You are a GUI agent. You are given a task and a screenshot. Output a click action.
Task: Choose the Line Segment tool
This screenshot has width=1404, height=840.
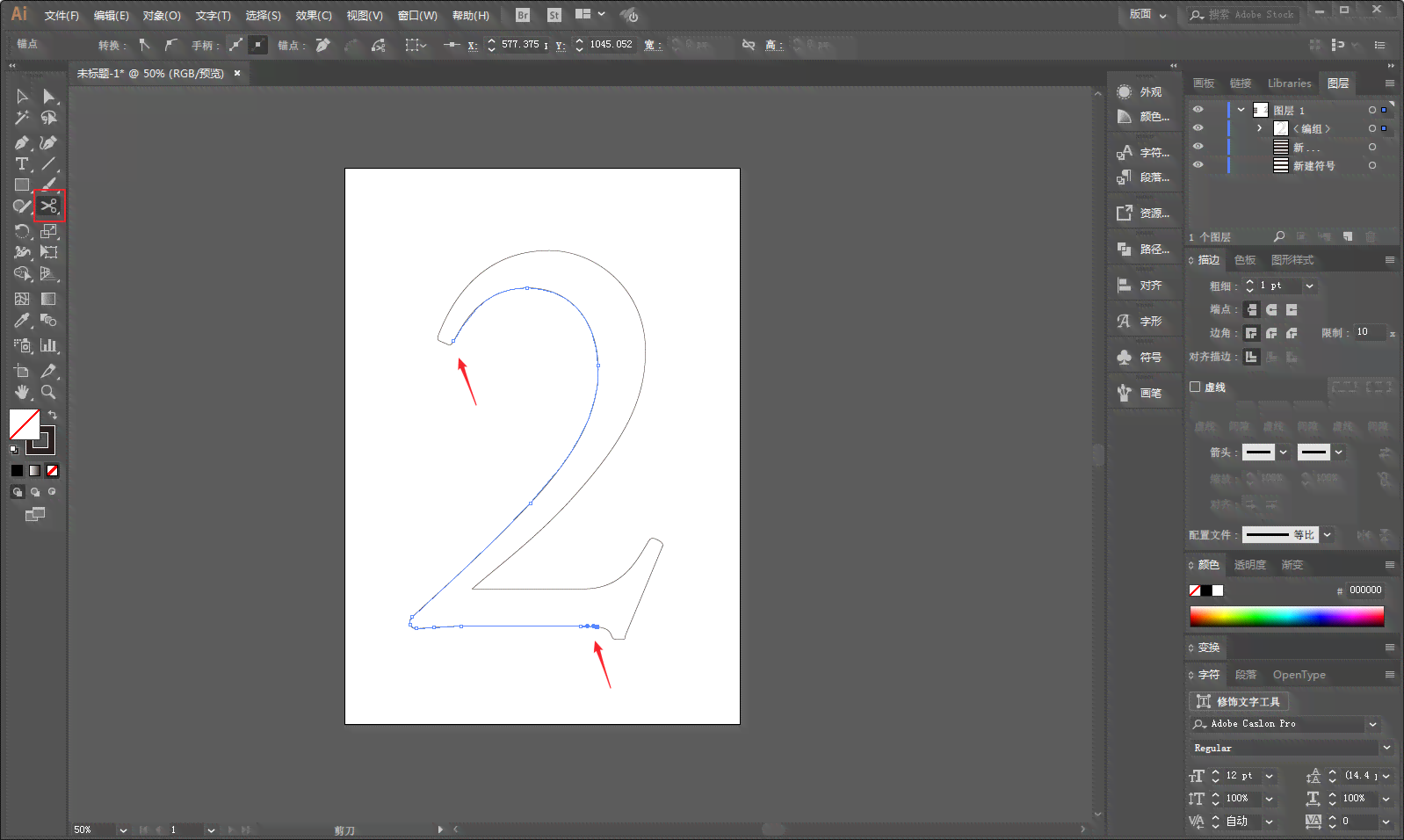(x=49, y=164)
